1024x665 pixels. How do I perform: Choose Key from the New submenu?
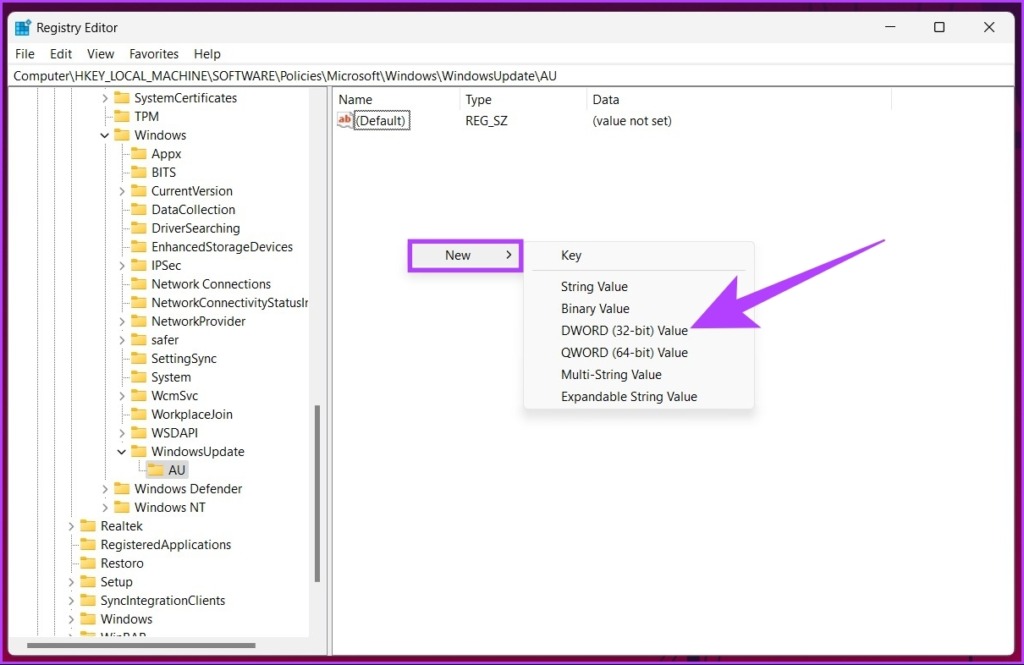point(571,255)
